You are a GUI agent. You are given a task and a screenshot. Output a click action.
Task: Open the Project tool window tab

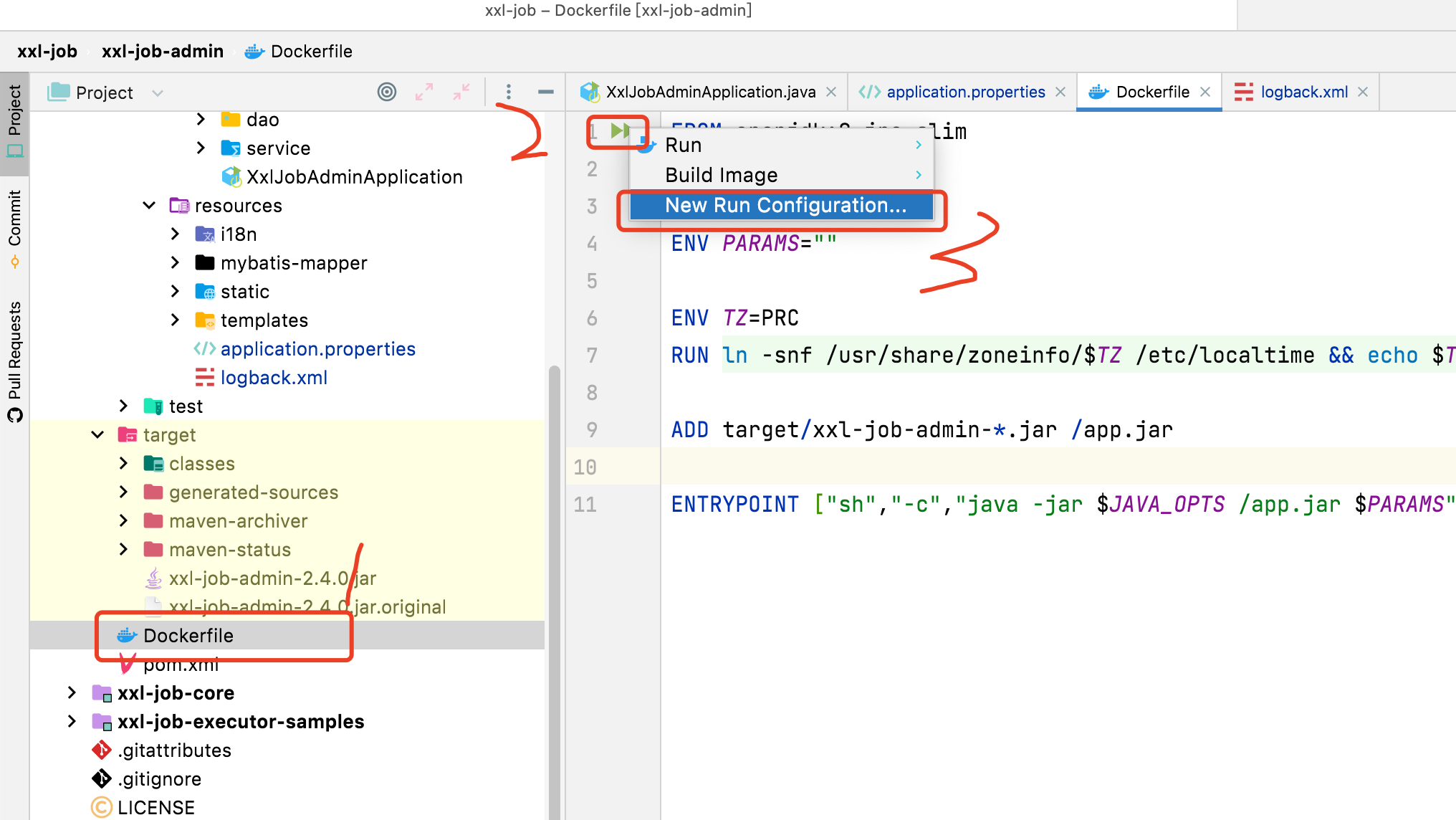point(14,123)
